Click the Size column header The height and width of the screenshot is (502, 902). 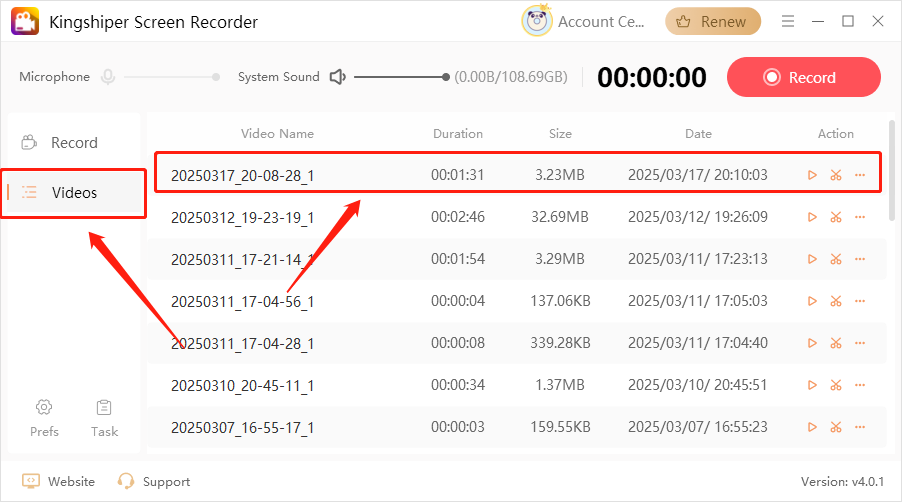tap(560, 133)
